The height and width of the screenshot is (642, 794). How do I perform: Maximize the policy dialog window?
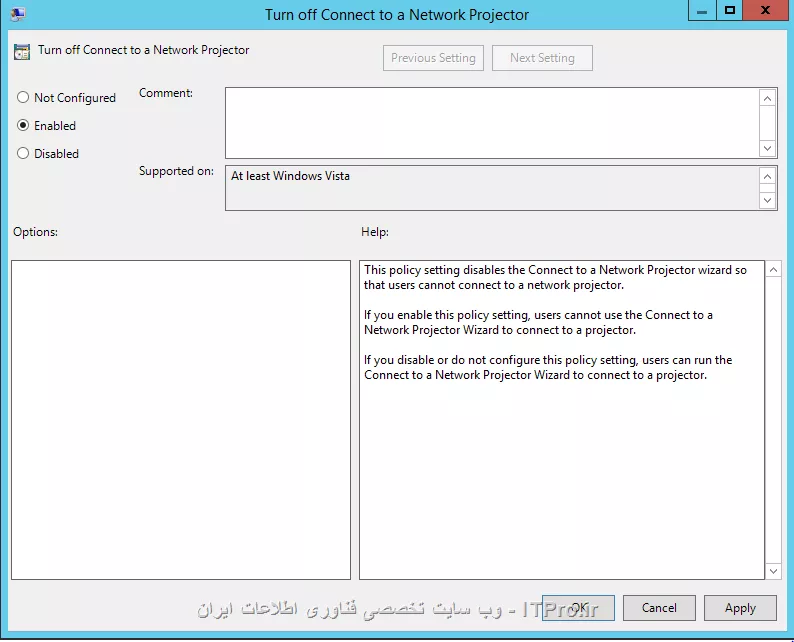point(730,11)
